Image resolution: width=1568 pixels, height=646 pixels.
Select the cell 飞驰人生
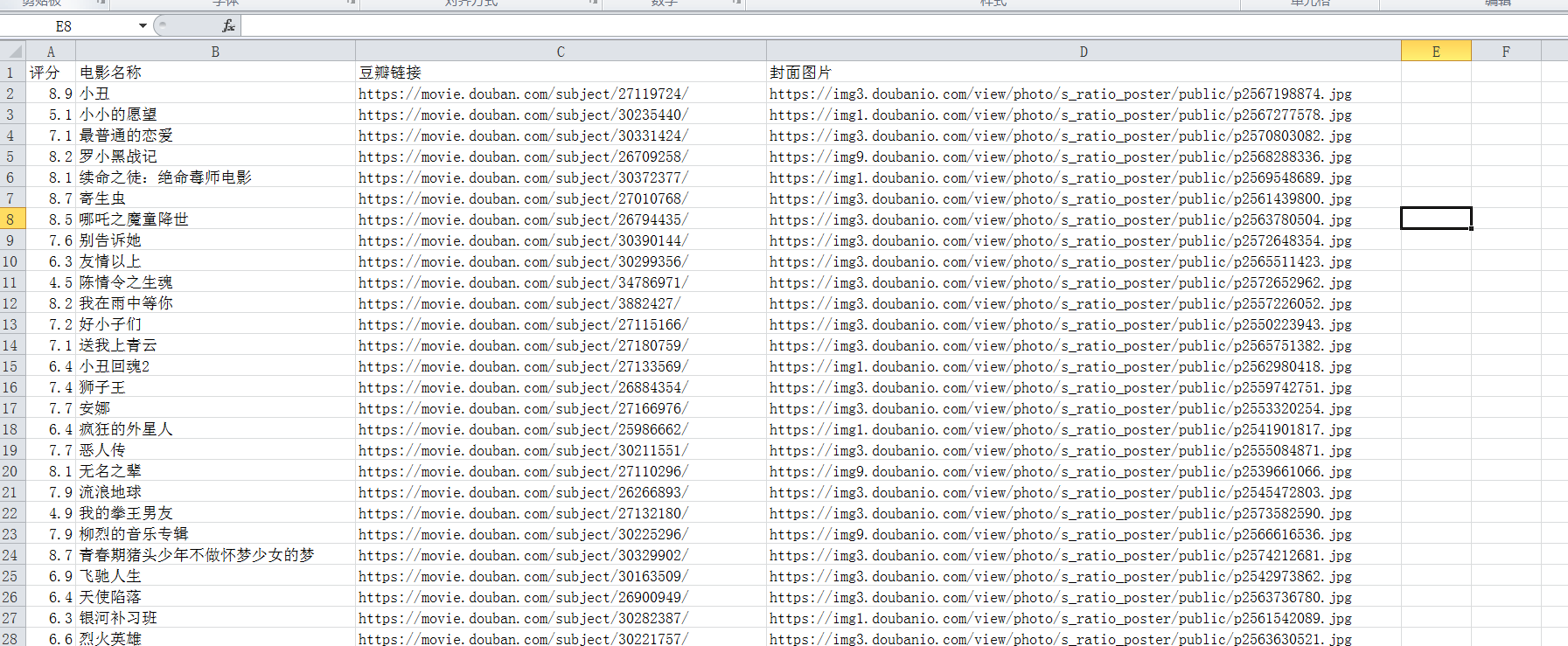215,576
